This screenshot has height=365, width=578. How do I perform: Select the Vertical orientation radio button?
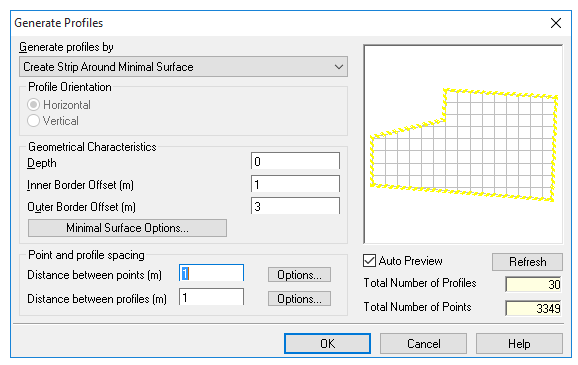[34, 121]
